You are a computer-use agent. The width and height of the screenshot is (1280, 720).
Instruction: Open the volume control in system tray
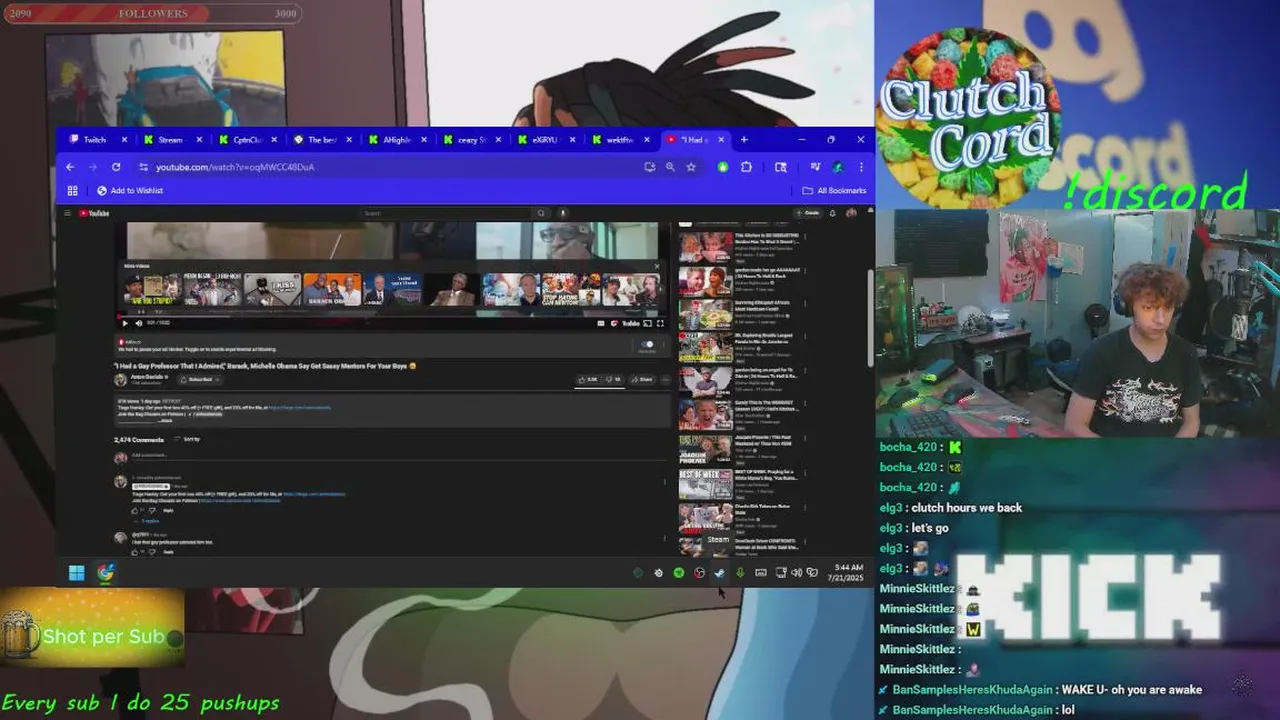[797, 573]
